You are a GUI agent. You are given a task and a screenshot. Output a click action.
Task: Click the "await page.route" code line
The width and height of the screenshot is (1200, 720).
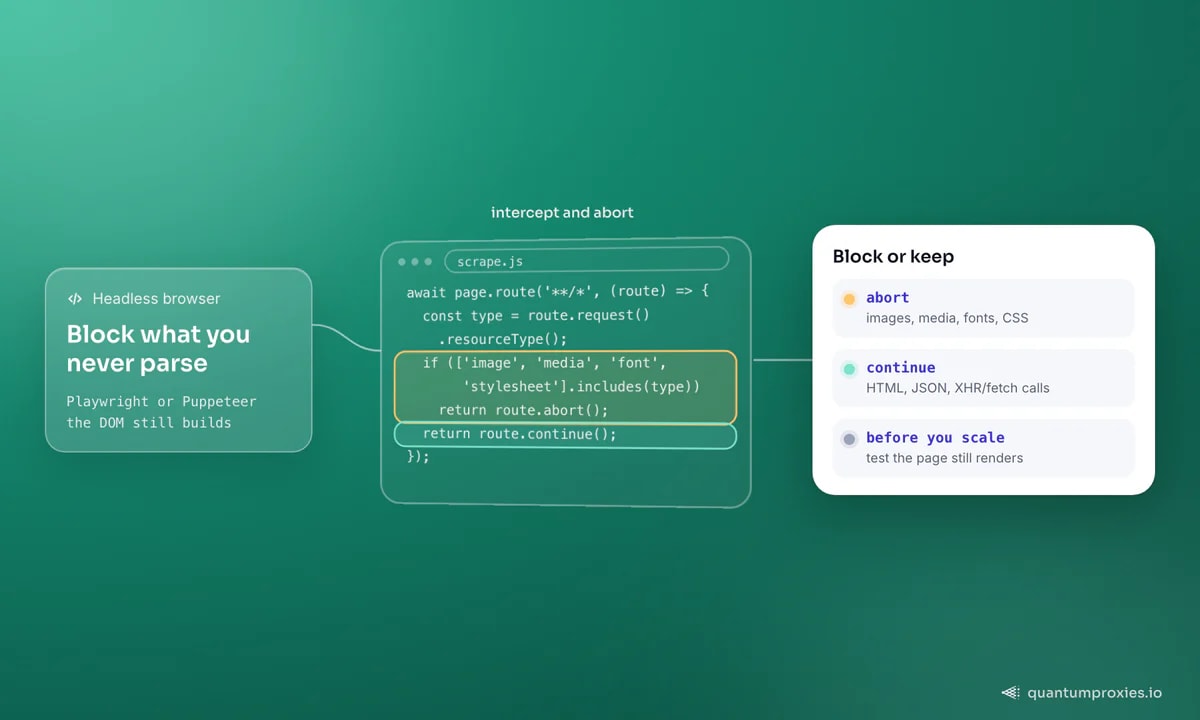(x=557, y=292)
